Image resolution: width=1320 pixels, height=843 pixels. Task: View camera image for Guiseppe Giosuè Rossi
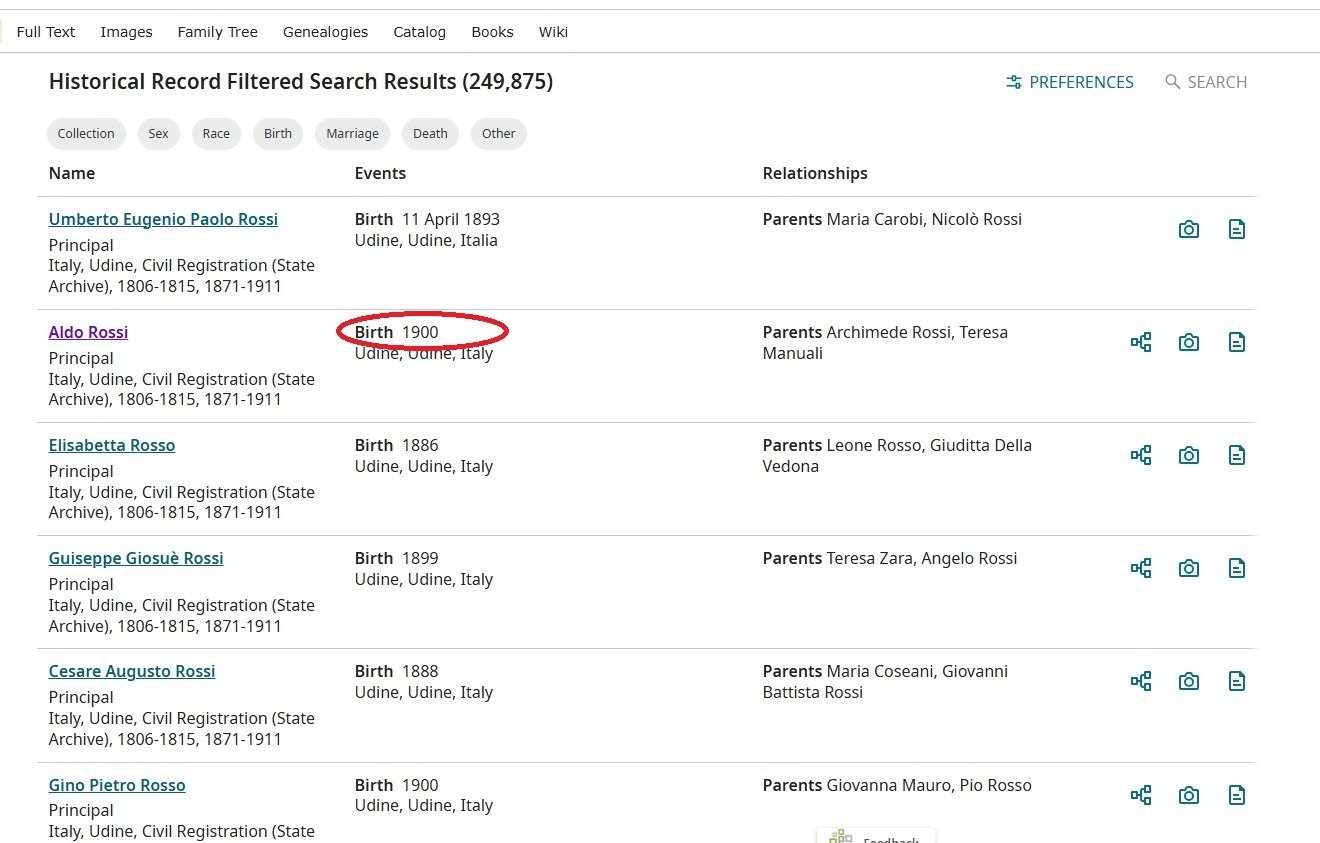1188,569
